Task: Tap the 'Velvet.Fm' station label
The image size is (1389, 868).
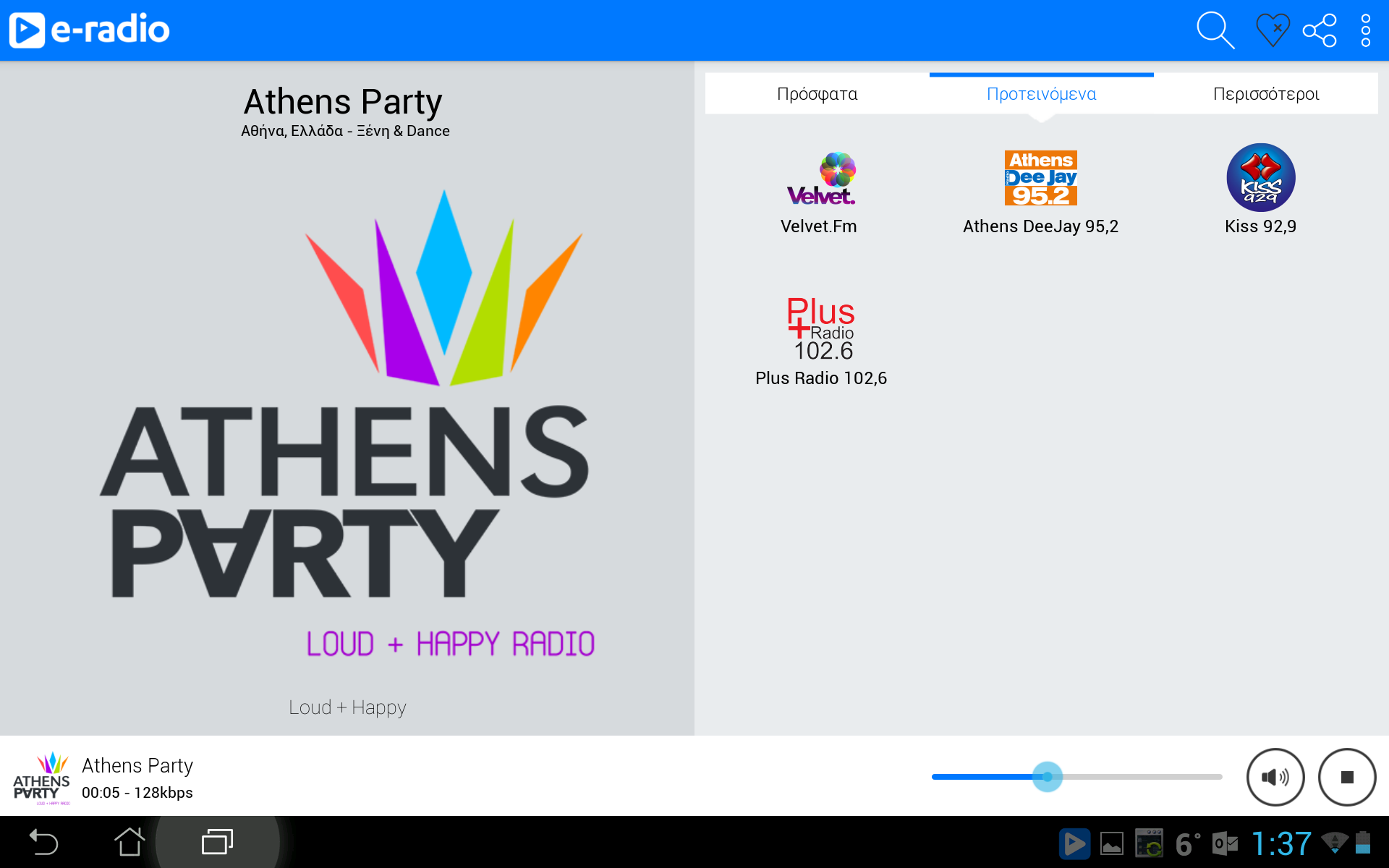Action: [x=819, y=226]
